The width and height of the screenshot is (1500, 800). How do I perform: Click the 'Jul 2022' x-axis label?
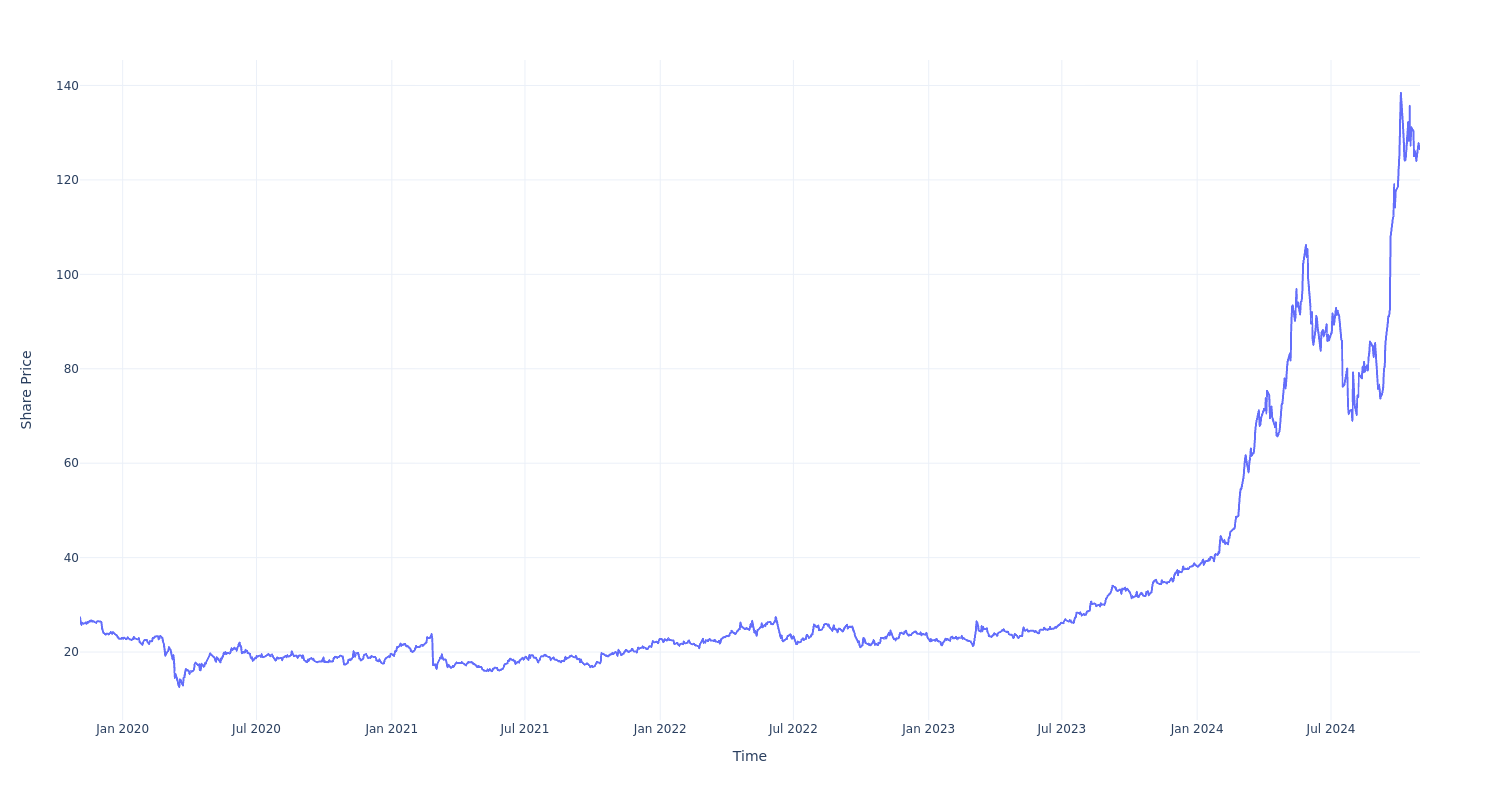point(793,729)
